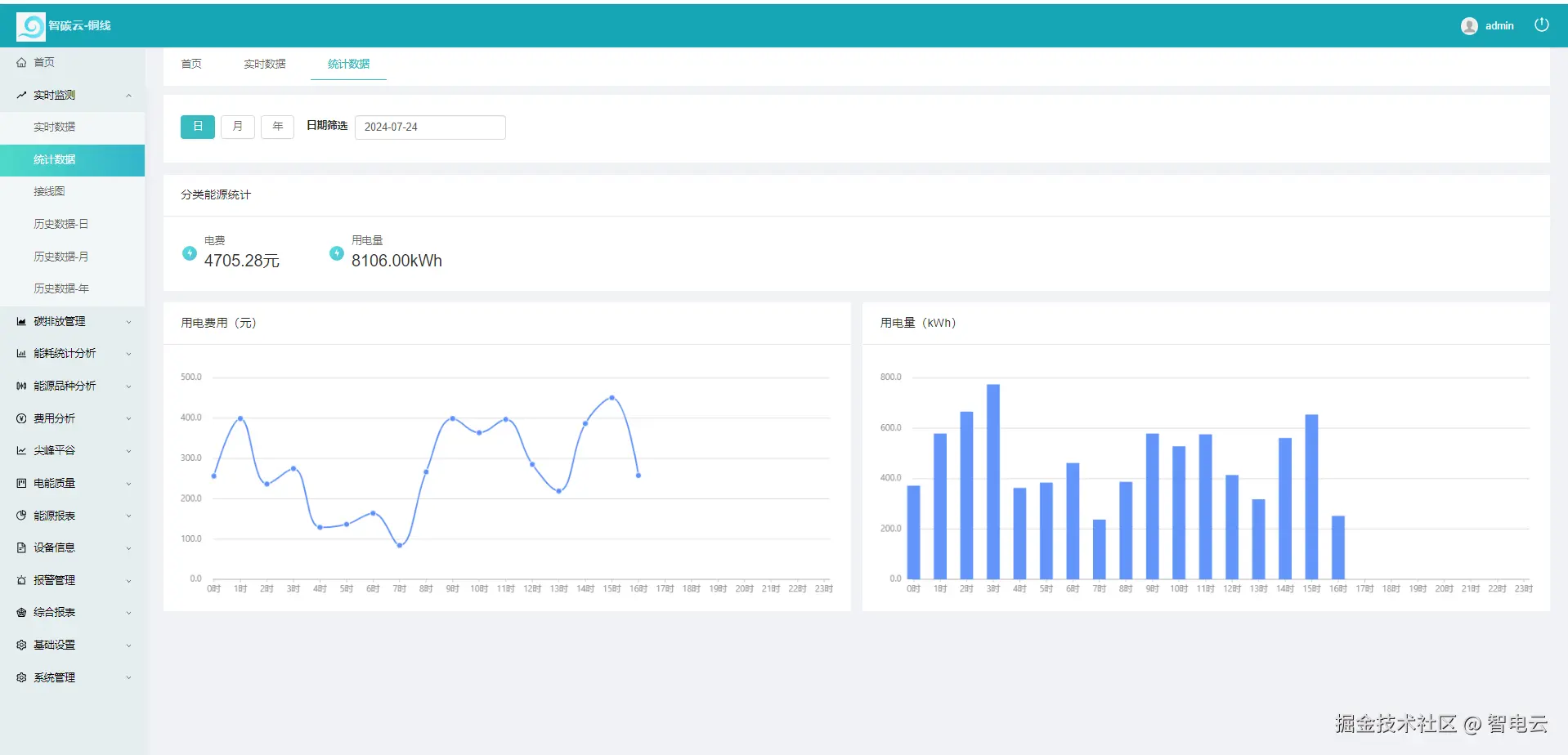Screen dimensions: 1568x755
Task: Click the 电费 lightning bolt icon
Action: (190, 253)
